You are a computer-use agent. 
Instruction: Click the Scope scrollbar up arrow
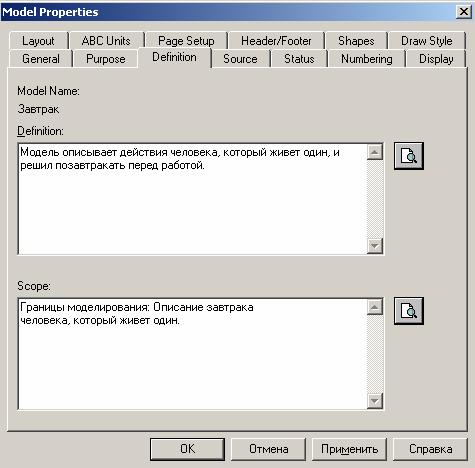(375, 307)
